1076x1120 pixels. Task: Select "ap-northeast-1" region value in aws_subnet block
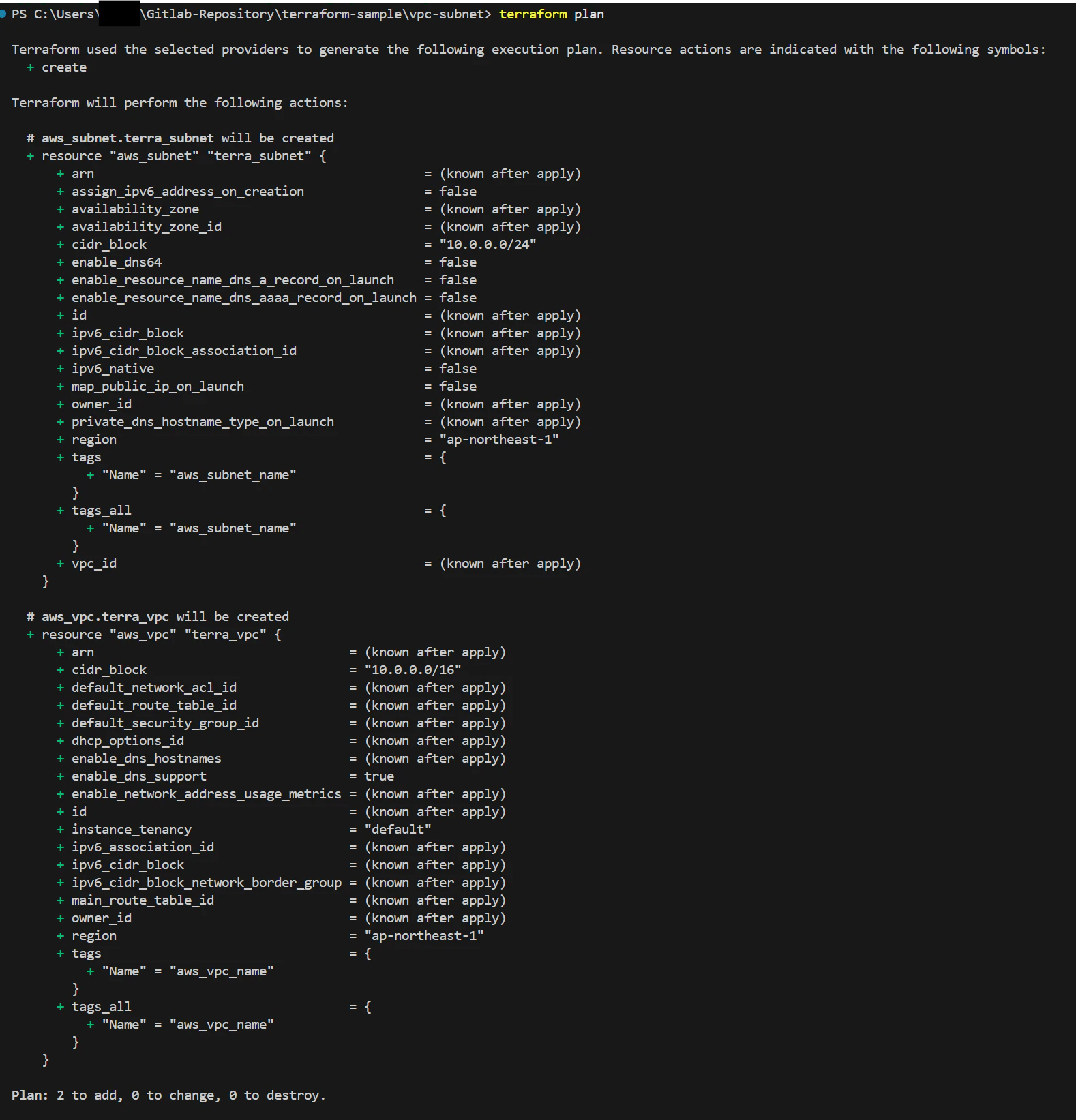[499, 440]
